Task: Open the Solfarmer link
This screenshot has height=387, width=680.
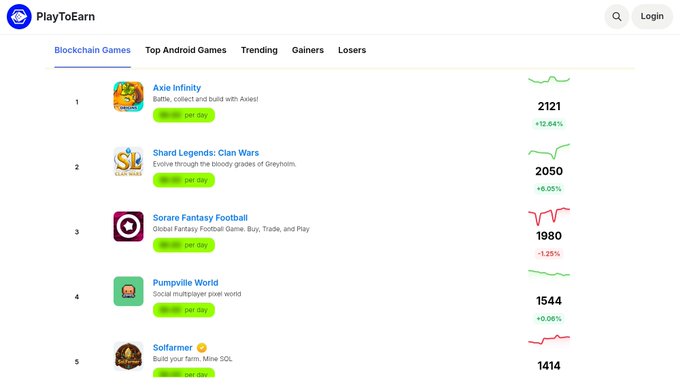Action: (172, 348)
